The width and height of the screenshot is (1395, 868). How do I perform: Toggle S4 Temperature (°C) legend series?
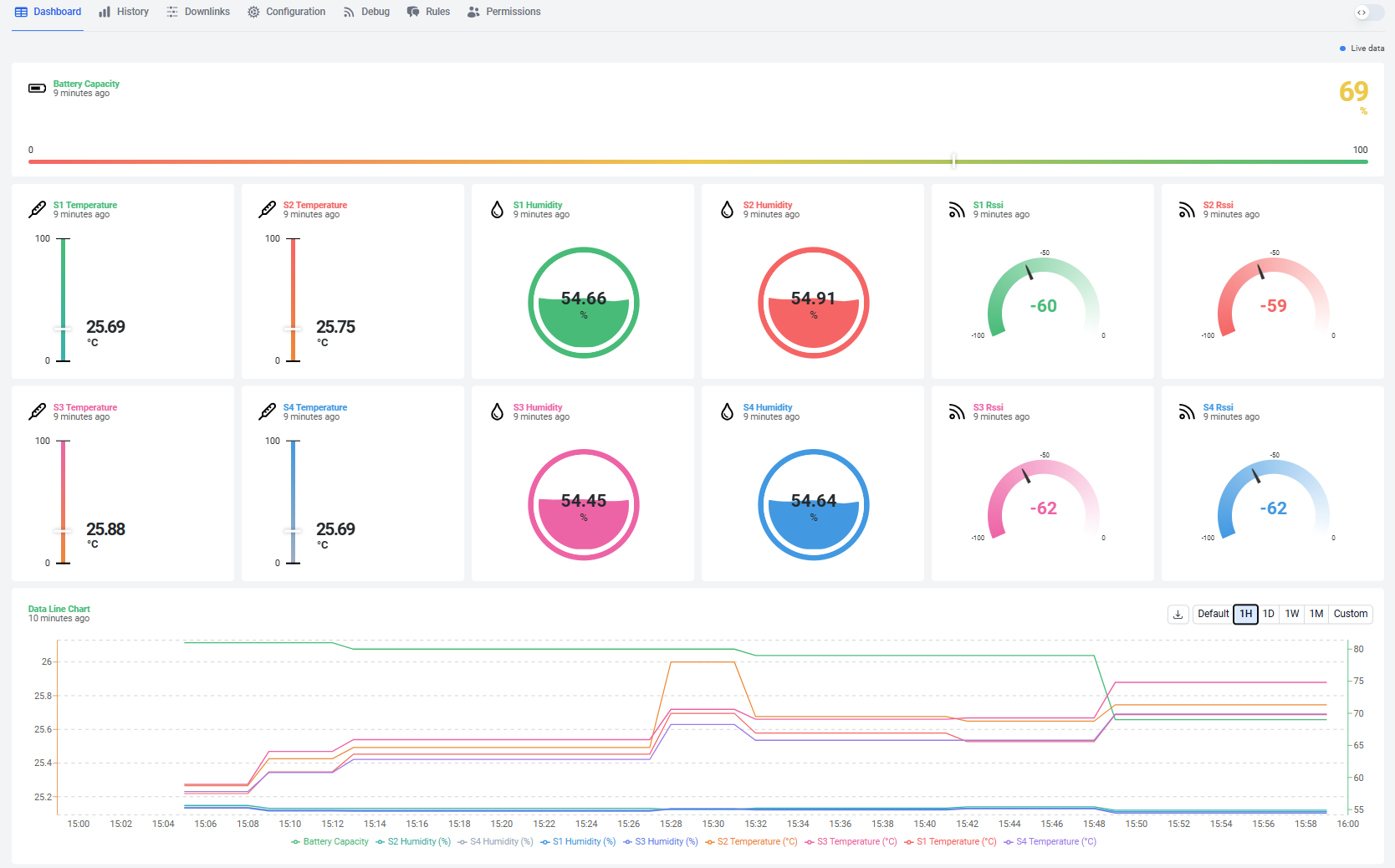[1050, 841]
